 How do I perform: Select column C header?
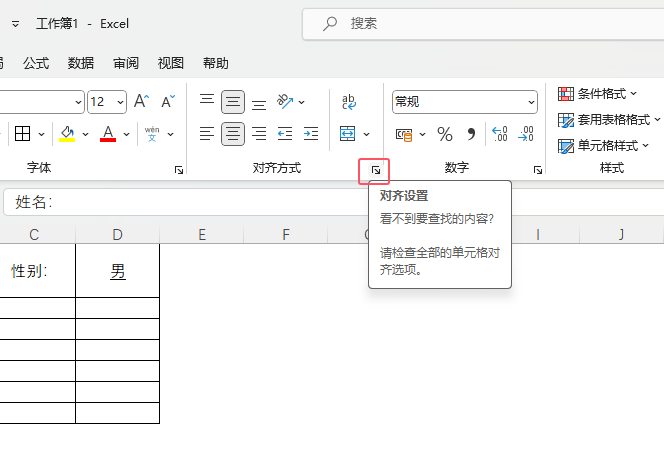[34, 234]
